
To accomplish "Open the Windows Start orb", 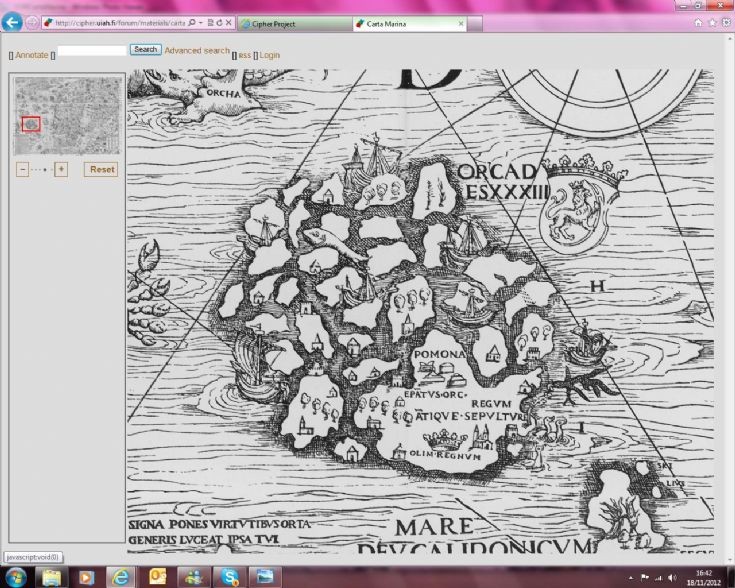I will (16, 577).
